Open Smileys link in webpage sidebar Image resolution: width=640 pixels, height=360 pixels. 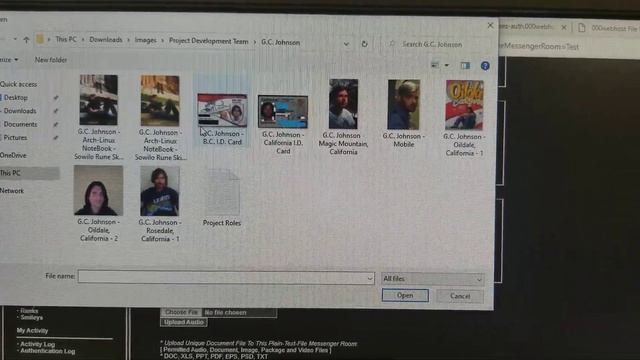point(31,317)
